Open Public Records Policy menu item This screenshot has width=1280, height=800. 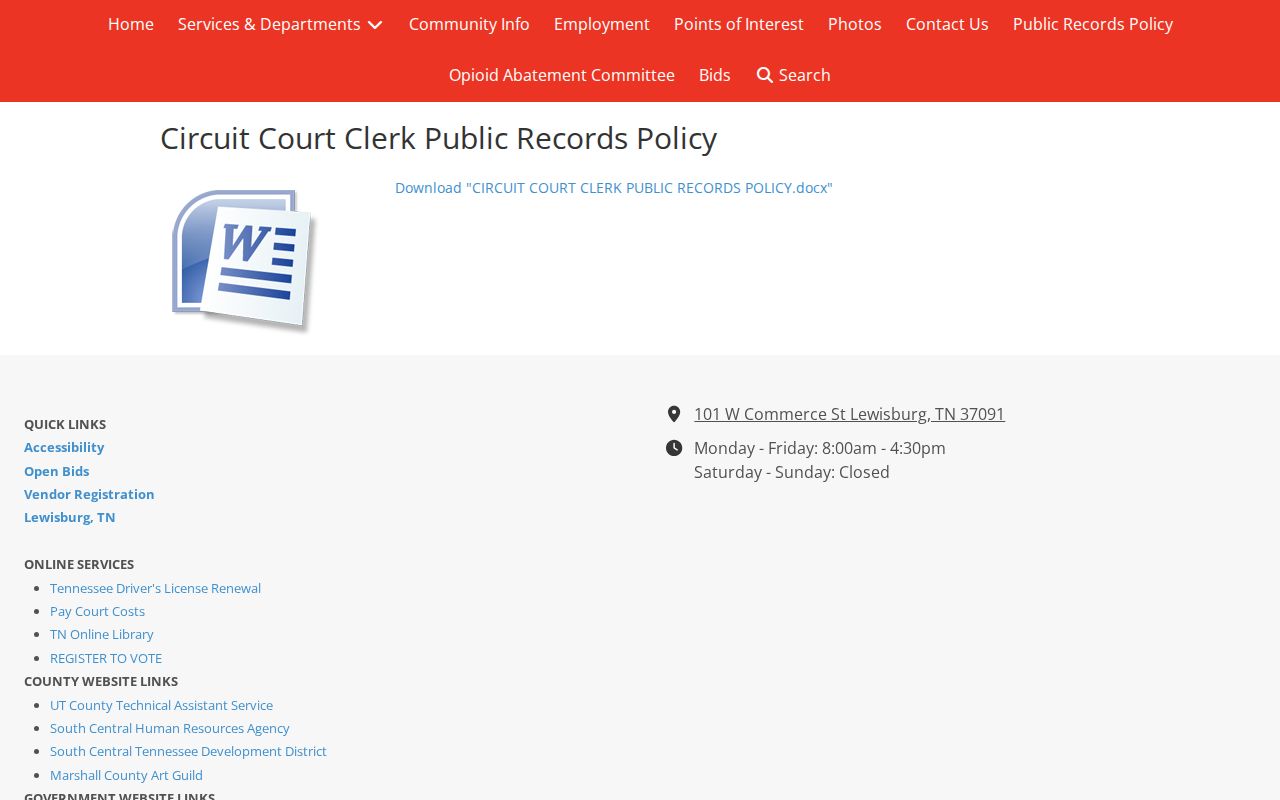[x=1093, y=24]
